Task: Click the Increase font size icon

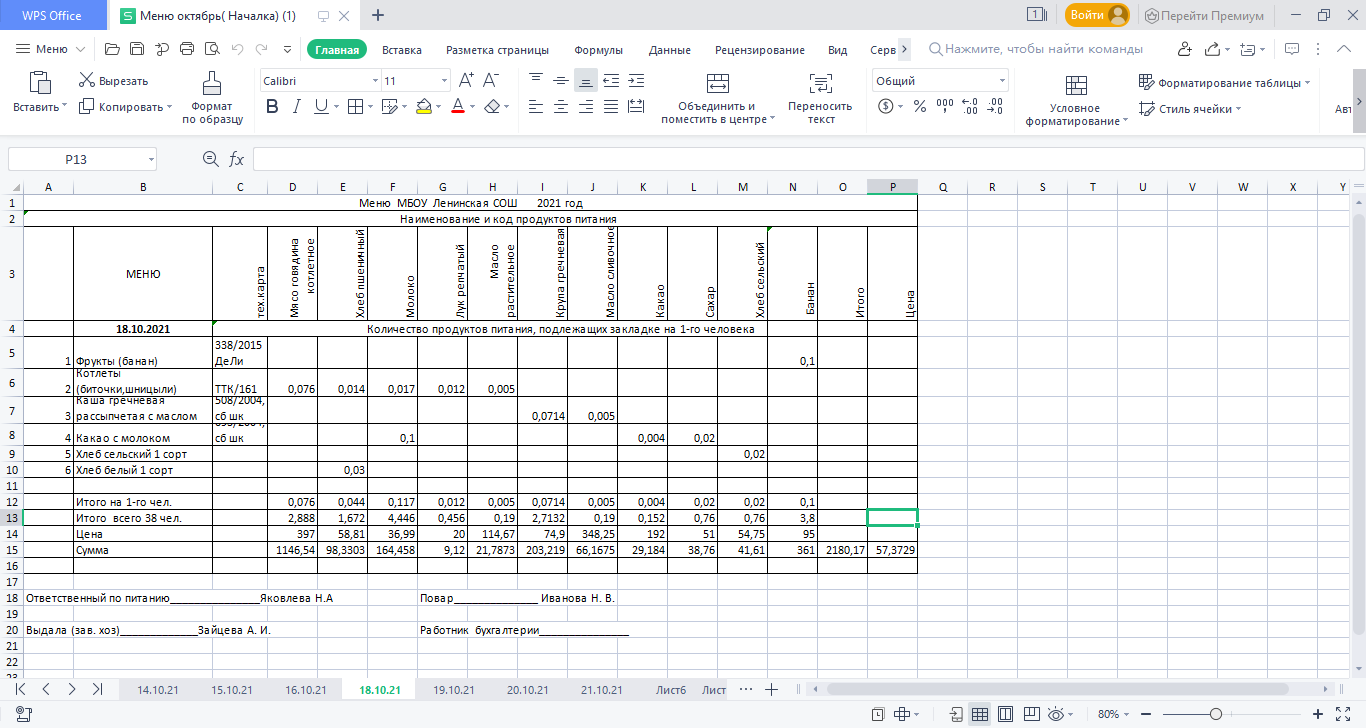Action: coord(466,81)
